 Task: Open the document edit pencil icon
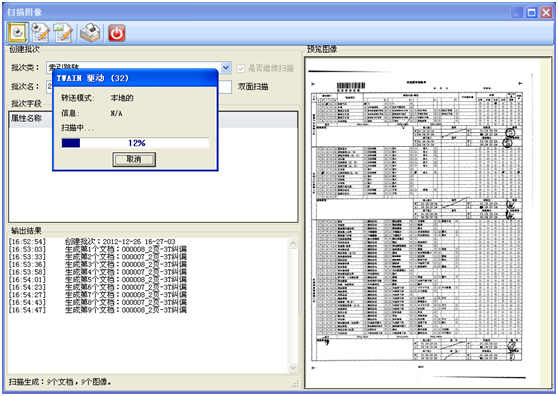(x=41, y=33)
